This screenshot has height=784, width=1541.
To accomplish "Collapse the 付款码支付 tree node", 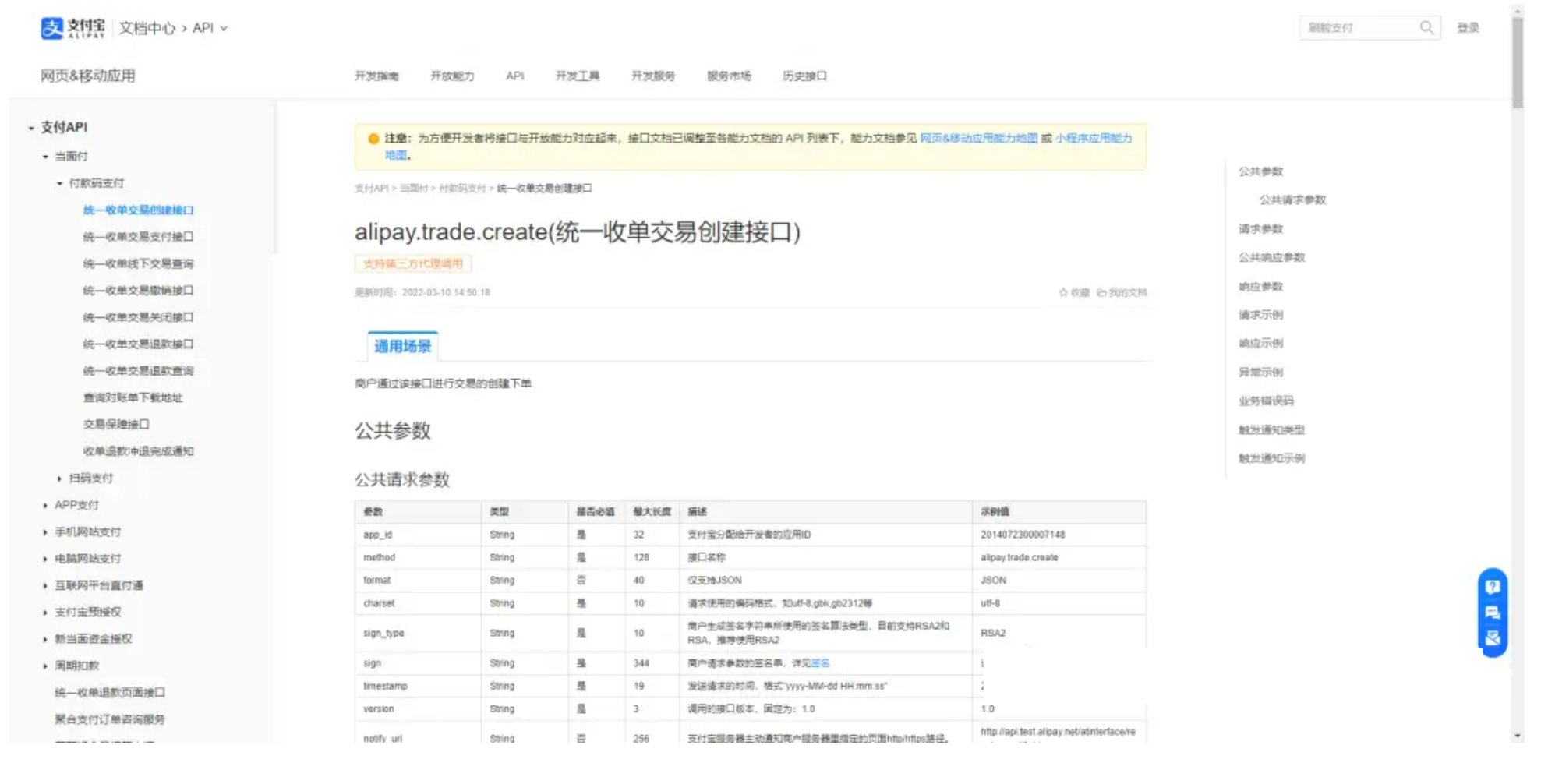I will click(59, 184).
